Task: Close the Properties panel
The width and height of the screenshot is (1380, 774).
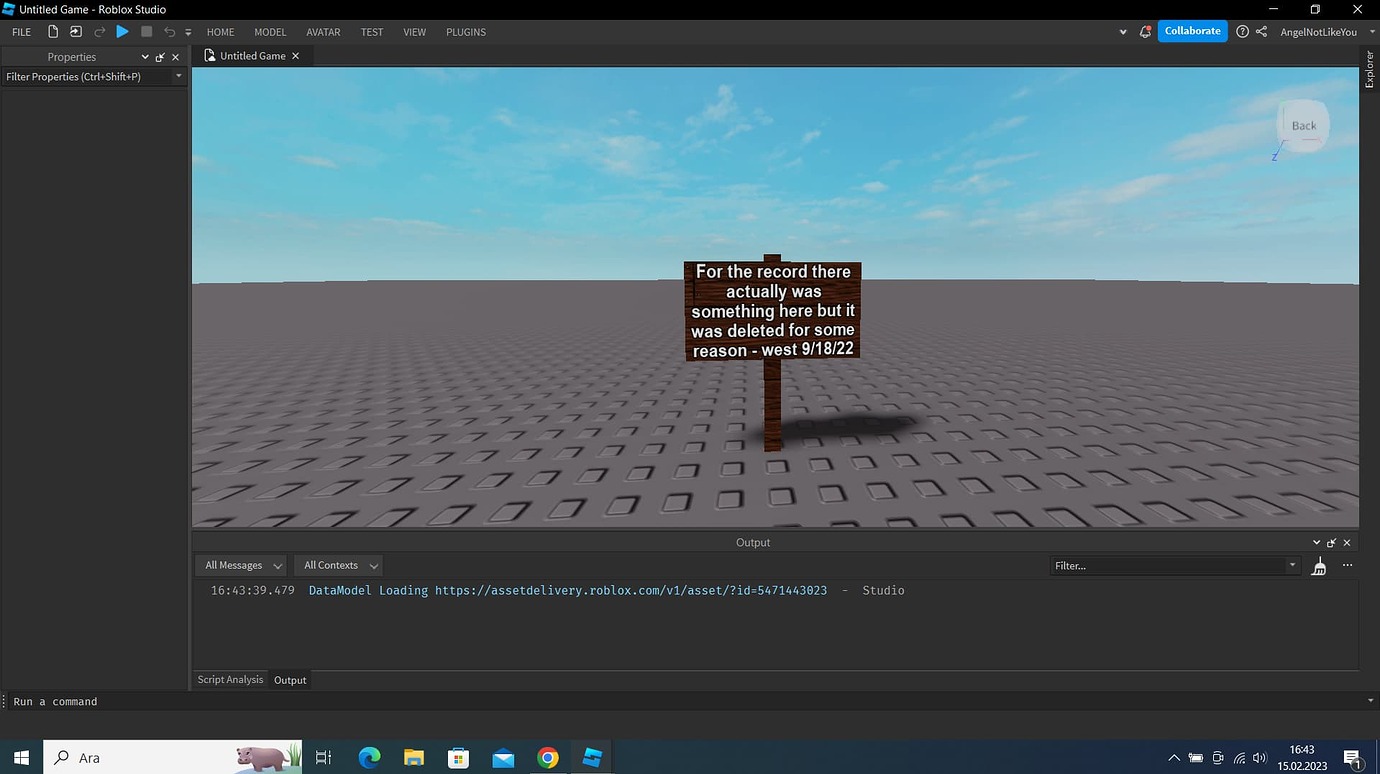Action: (x=176, y=57)
